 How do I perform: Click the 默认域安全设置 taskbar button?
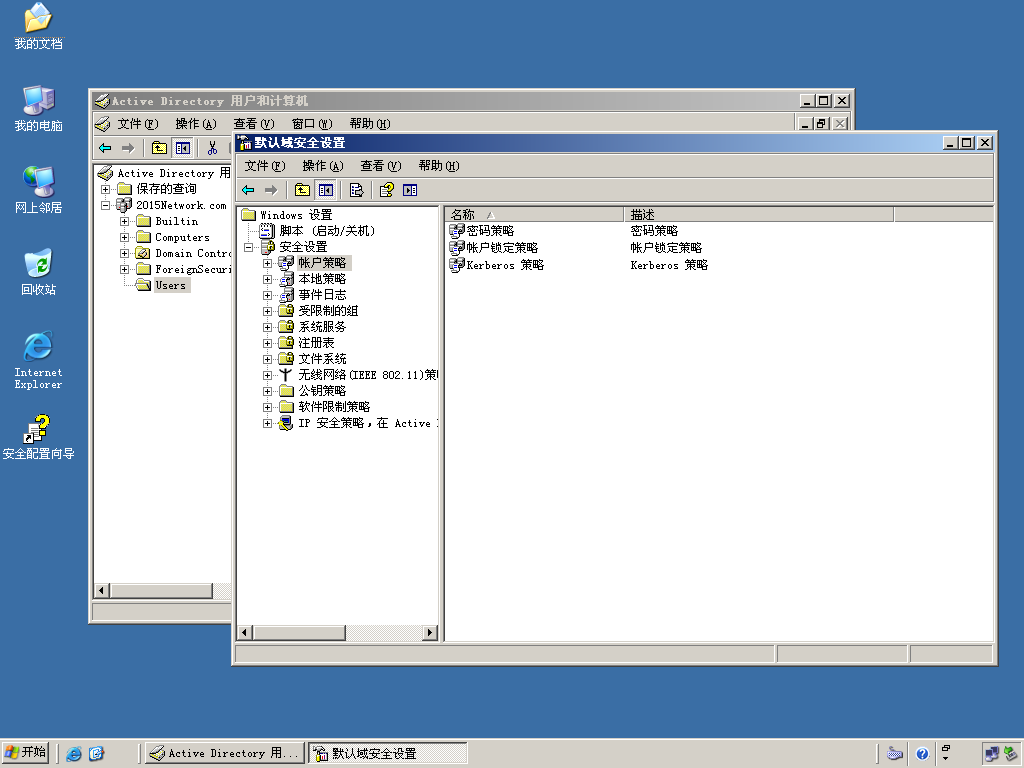pyautogui.click(x=388, y=754)
